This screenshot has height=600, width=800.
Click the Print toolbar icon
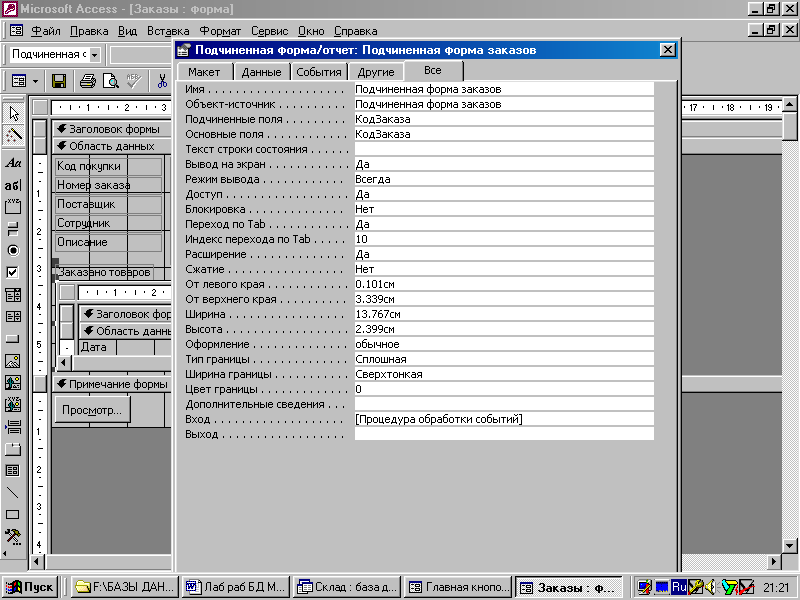pyautogui.click(x=87, y=81)
